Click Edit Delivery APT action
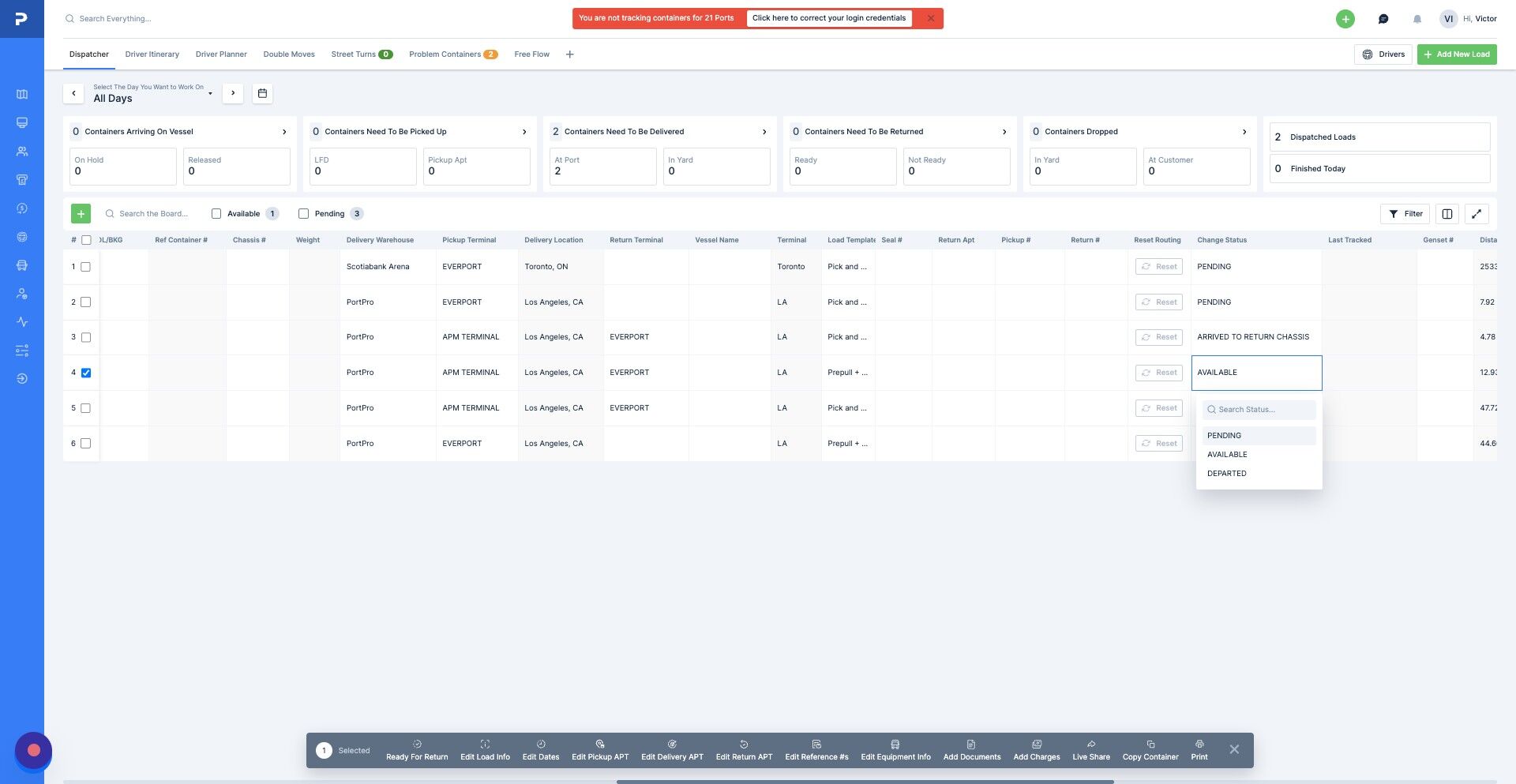Viewport: 1516px width, 784px height. pyautogui.click(x=672, y=750)
